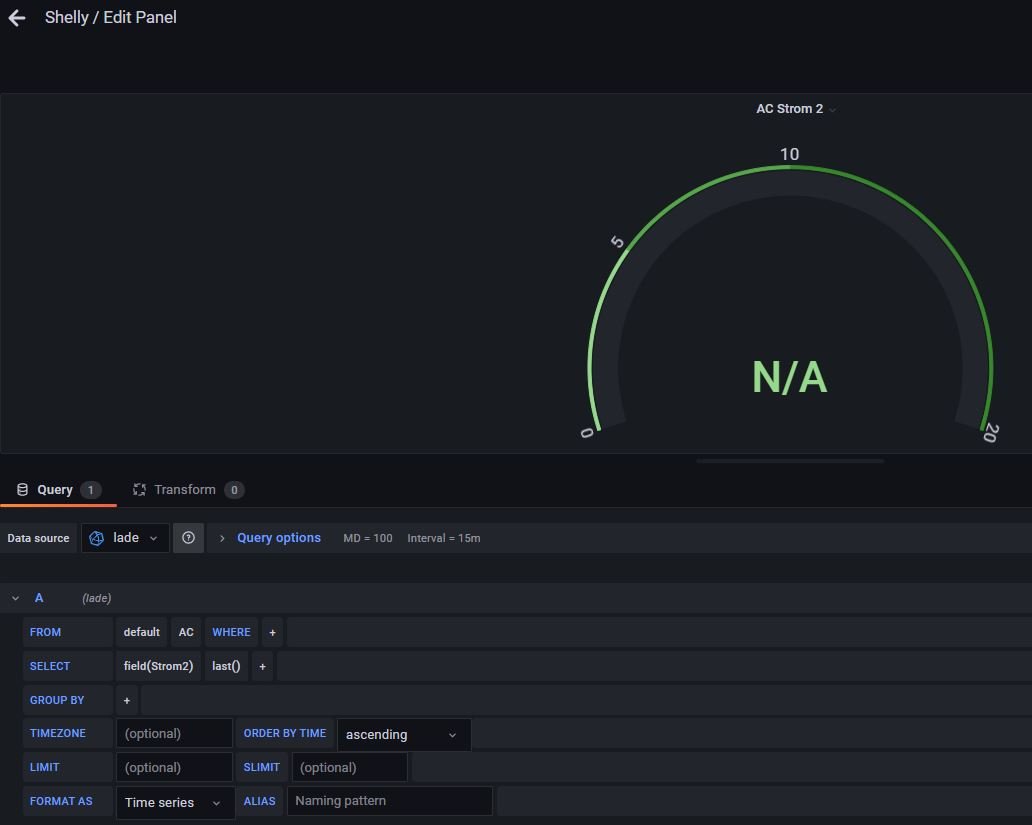Click the back arrow to leave Edit Panel
The height and width of the screenshot is (825, 1032).
(x=16, y=18)
